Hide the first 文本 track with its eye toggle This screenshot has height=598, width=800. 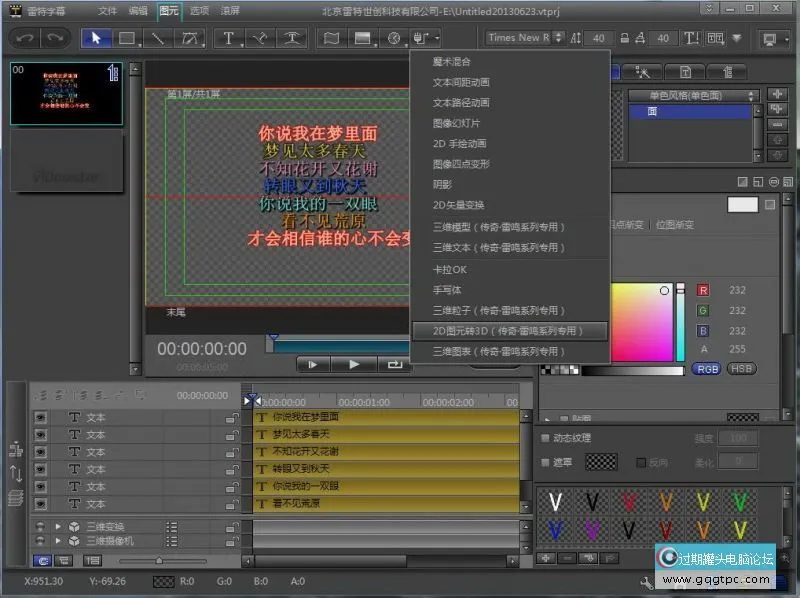point(41,417)
